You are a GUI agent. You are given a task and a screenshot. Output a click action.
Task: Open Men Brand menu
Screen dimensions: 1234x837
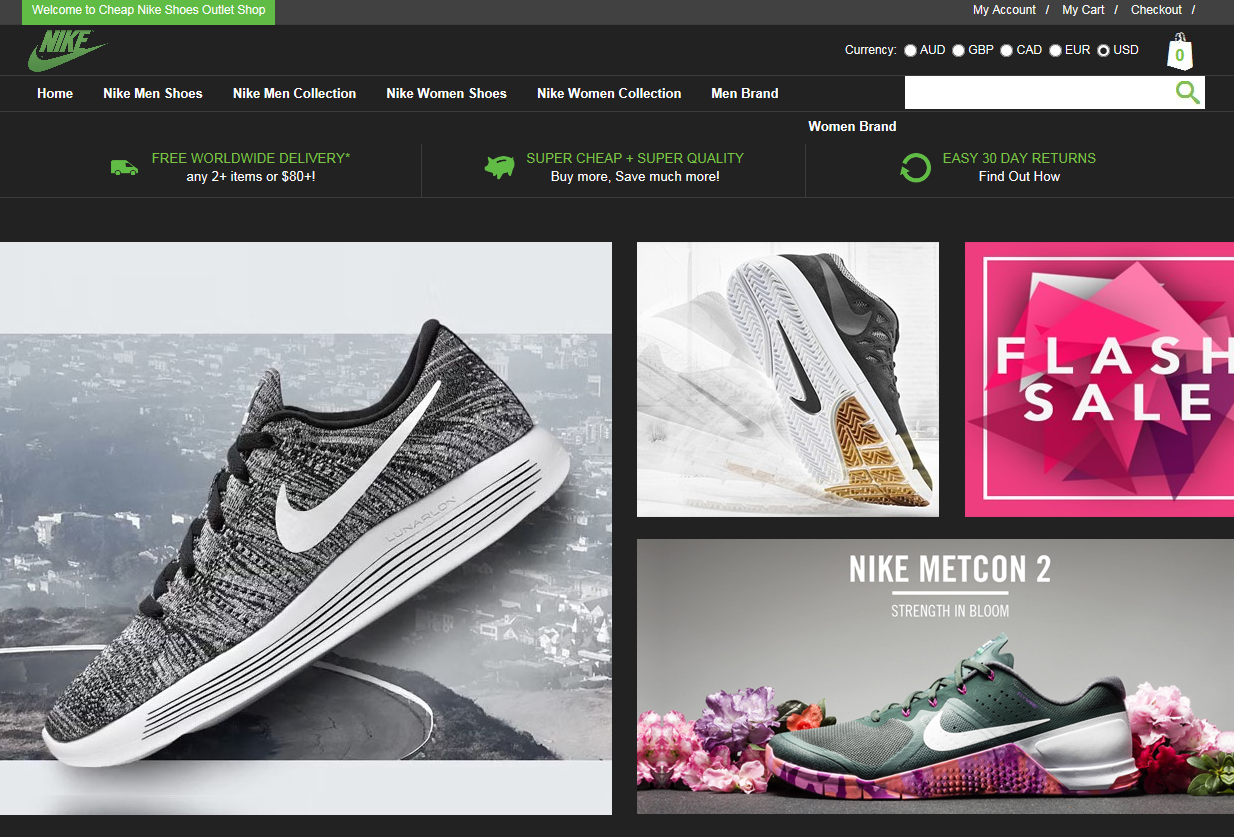click(745, 93)
